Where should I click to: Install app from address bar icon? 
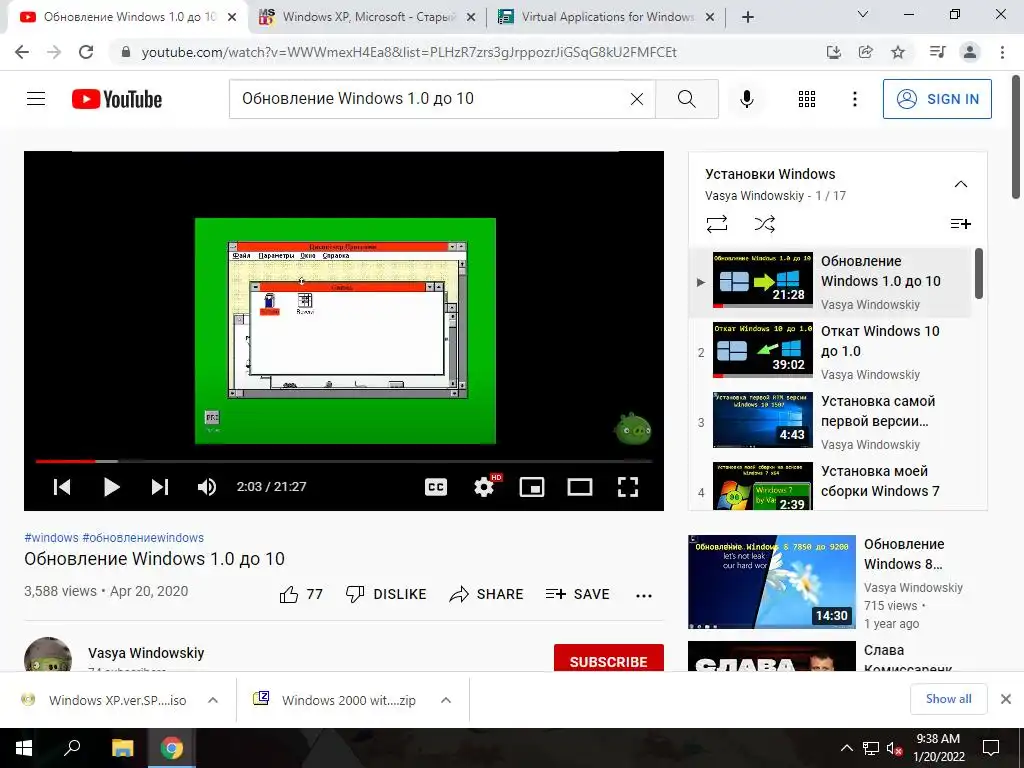click(x=833, y=52)
